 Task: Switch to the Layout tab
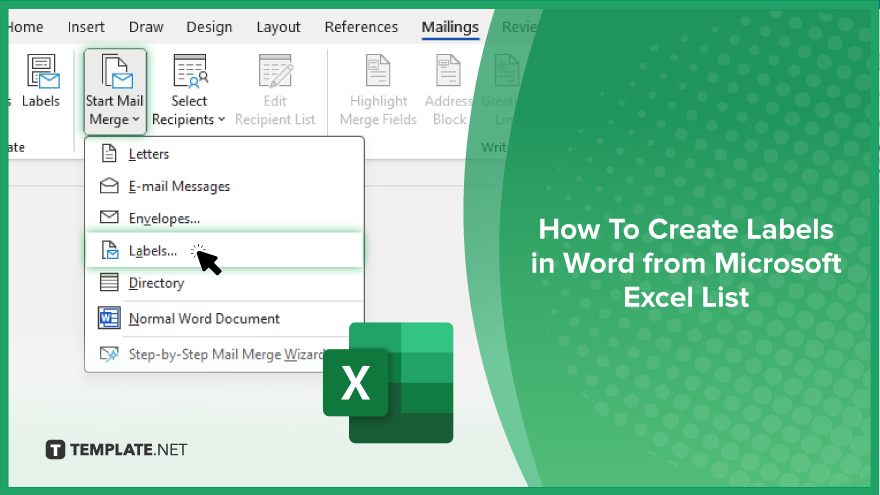pos(278,27)
